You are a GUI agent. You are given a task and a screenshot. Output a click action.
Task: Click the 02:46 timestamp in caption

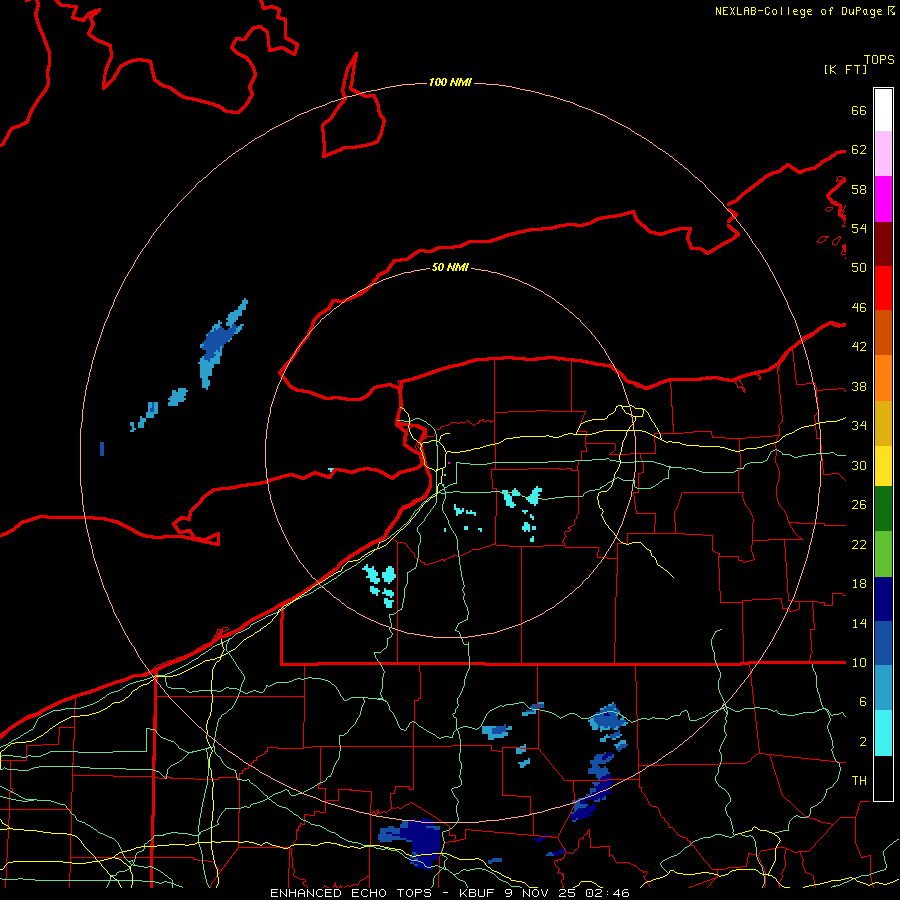(607, 893)
